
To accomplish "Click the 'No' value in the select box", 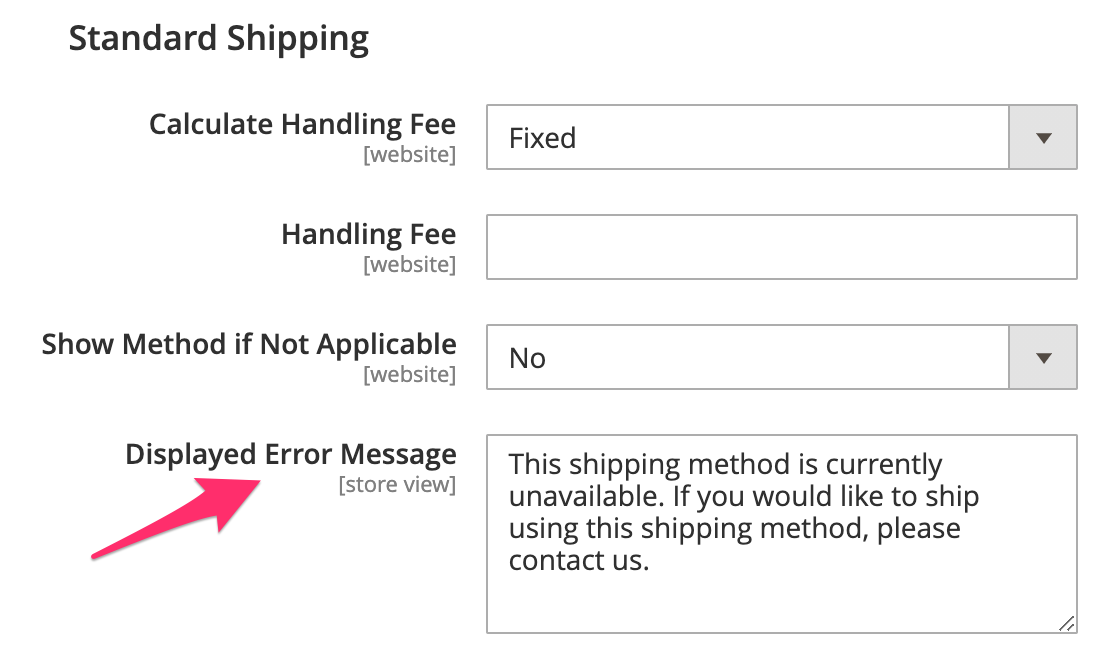I will pos(528,358).
